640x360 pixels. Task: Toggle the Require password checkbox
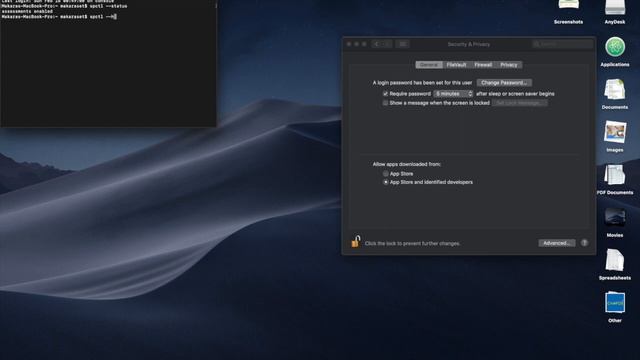click(385, 94)
